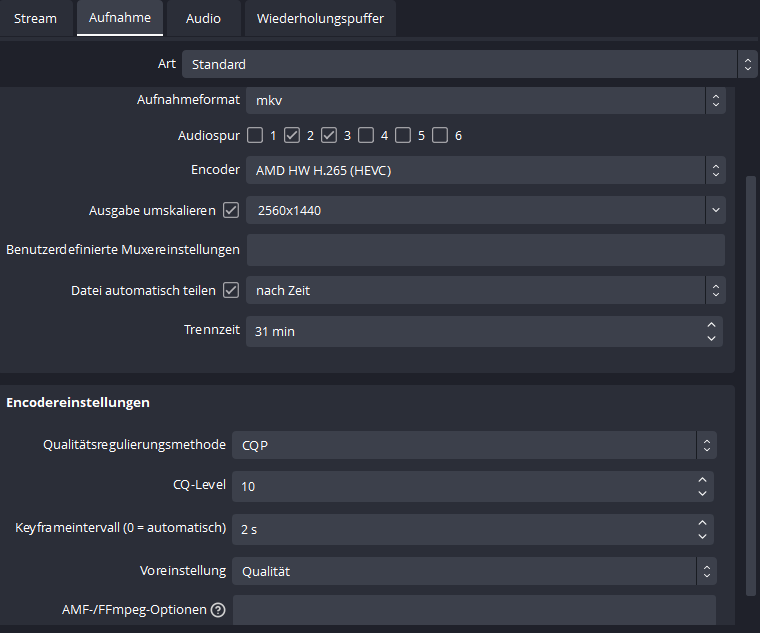
Task: Expand the Encoder dropdown AMD HW H.265
Action: [x=485, y=170]
